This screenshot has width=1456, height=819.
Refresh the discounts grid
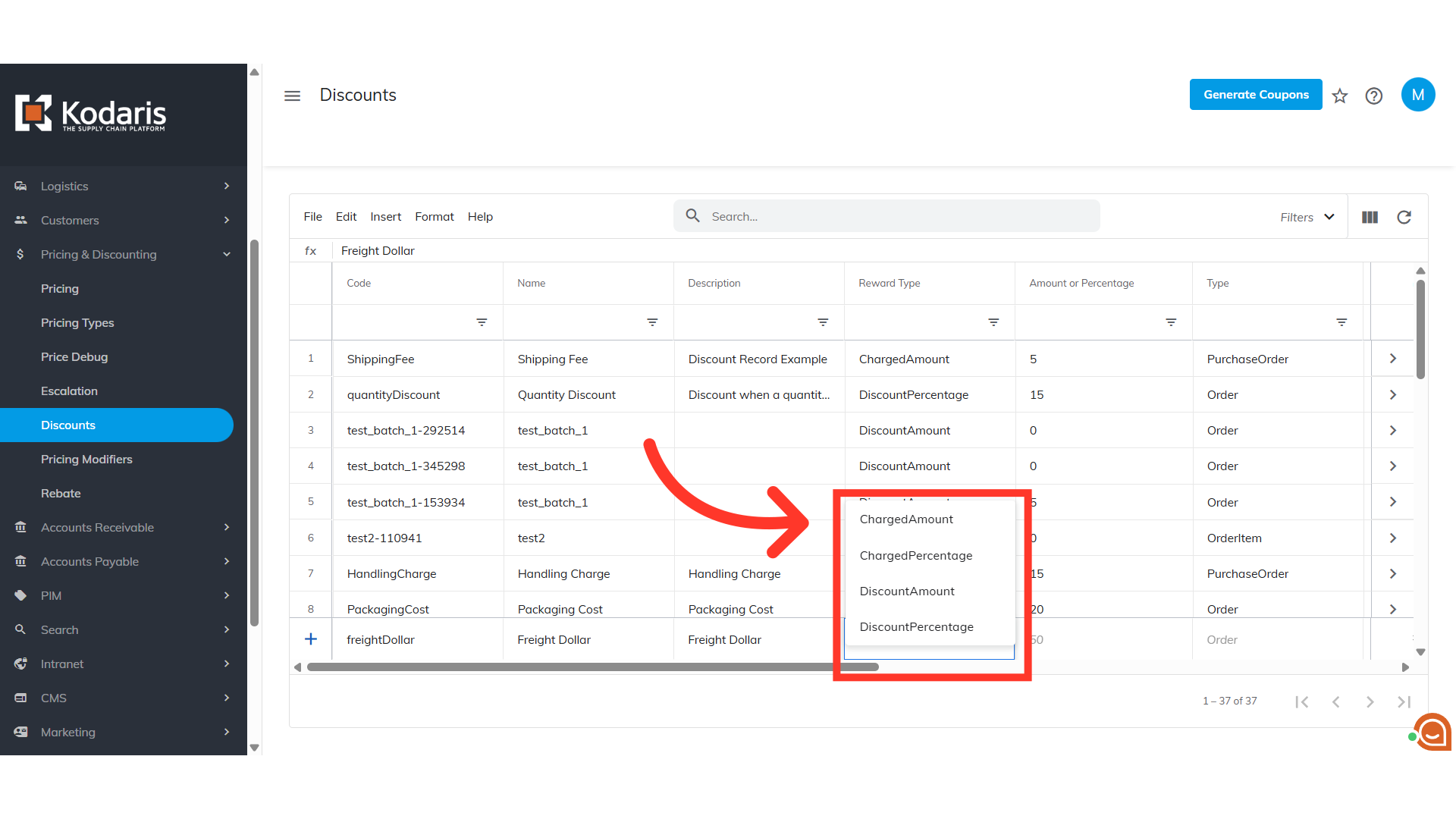pyautogui.click(x=1404, y=217)
